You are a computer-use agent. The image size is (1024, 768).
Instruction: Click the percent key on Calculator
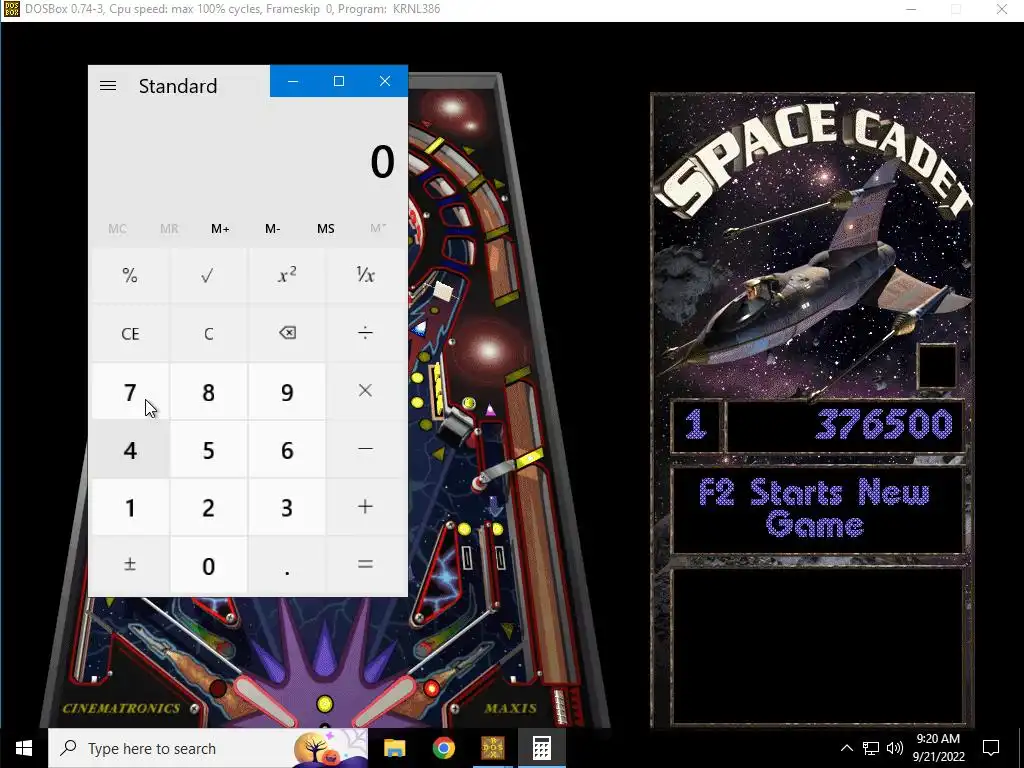pos(130,276)
